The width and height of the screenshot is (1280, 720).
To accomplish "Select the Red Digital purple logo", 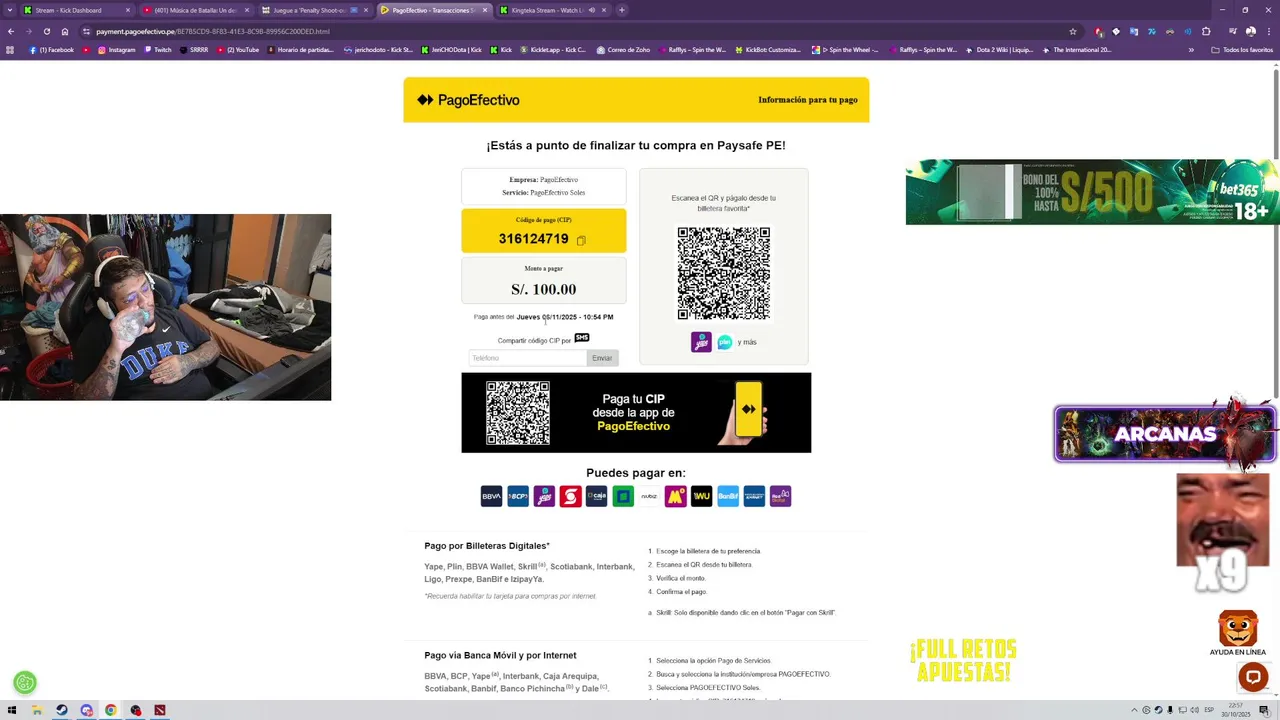I will tap(781, 496).
